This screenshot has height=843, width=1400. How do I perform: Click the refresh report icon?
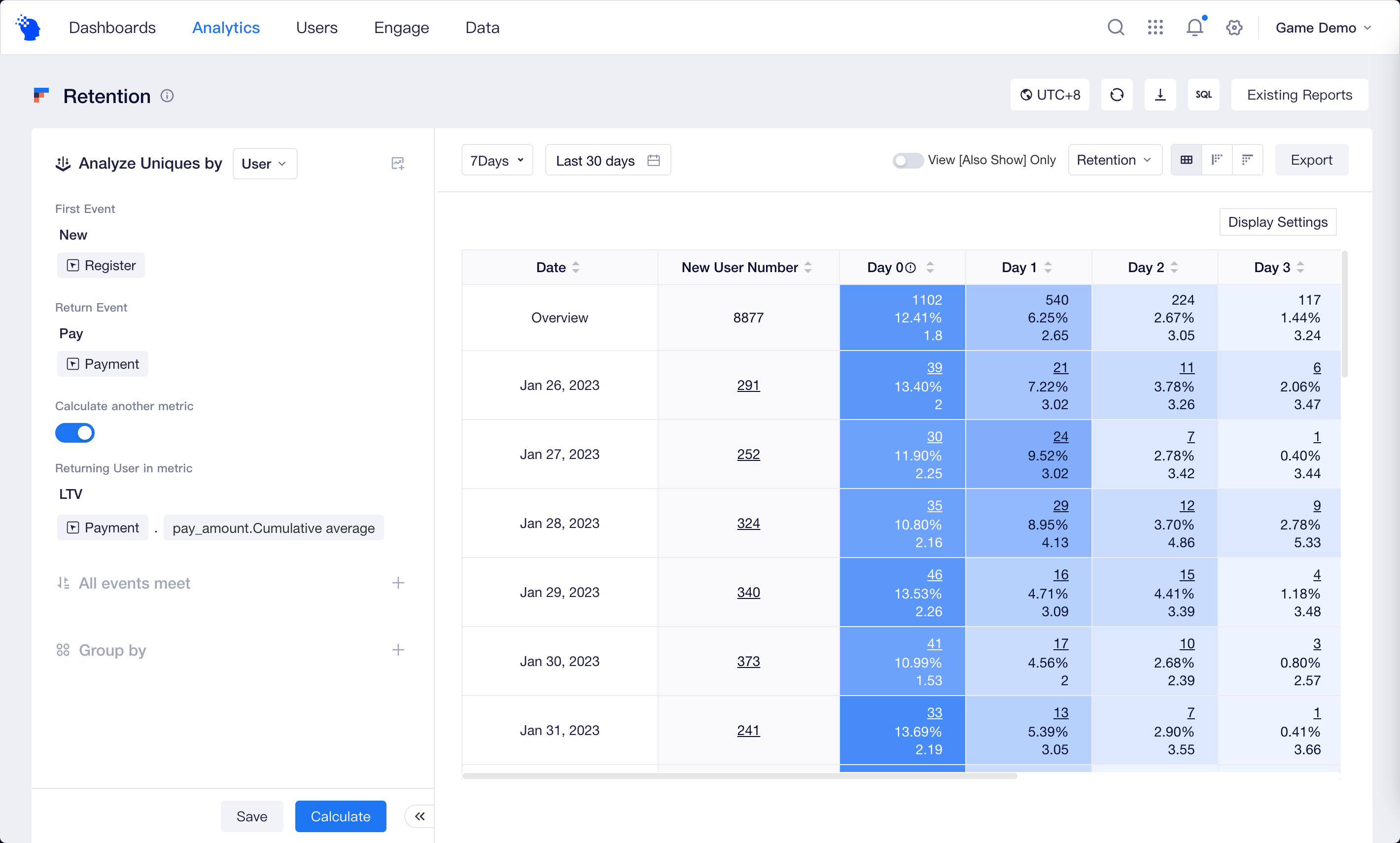tap(1117, 94)
